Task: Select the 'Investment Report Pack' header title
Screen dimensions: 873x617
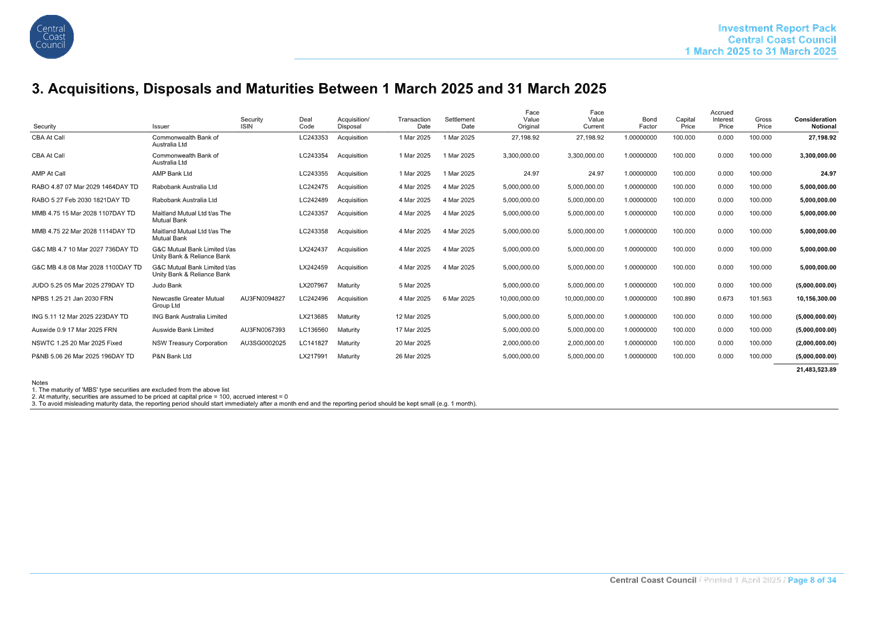Action: pyautogui.click(x=777, y=28)
